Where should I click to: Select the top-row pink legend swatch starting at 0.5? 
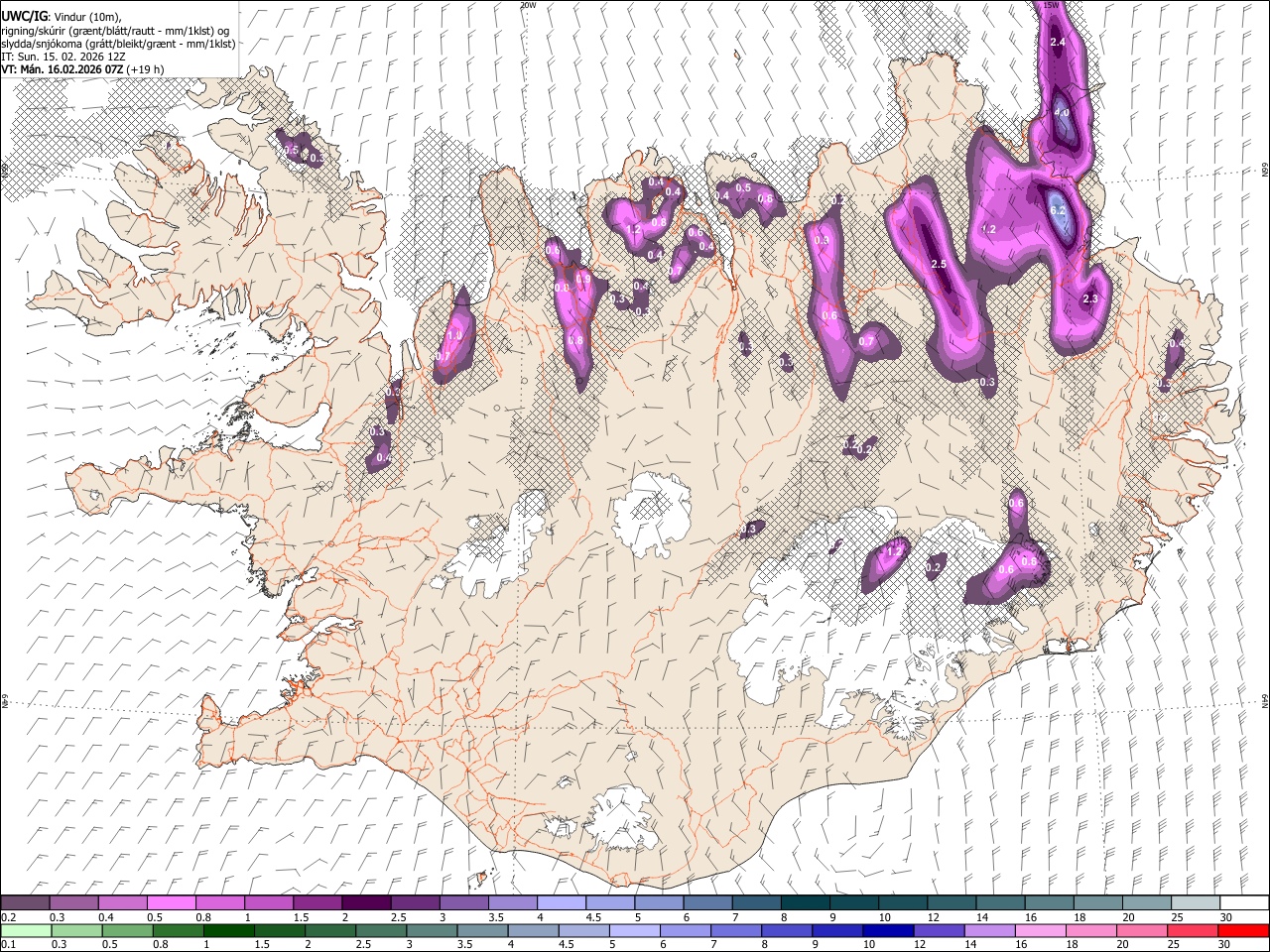pyautogui.click(x=172, y=903)
